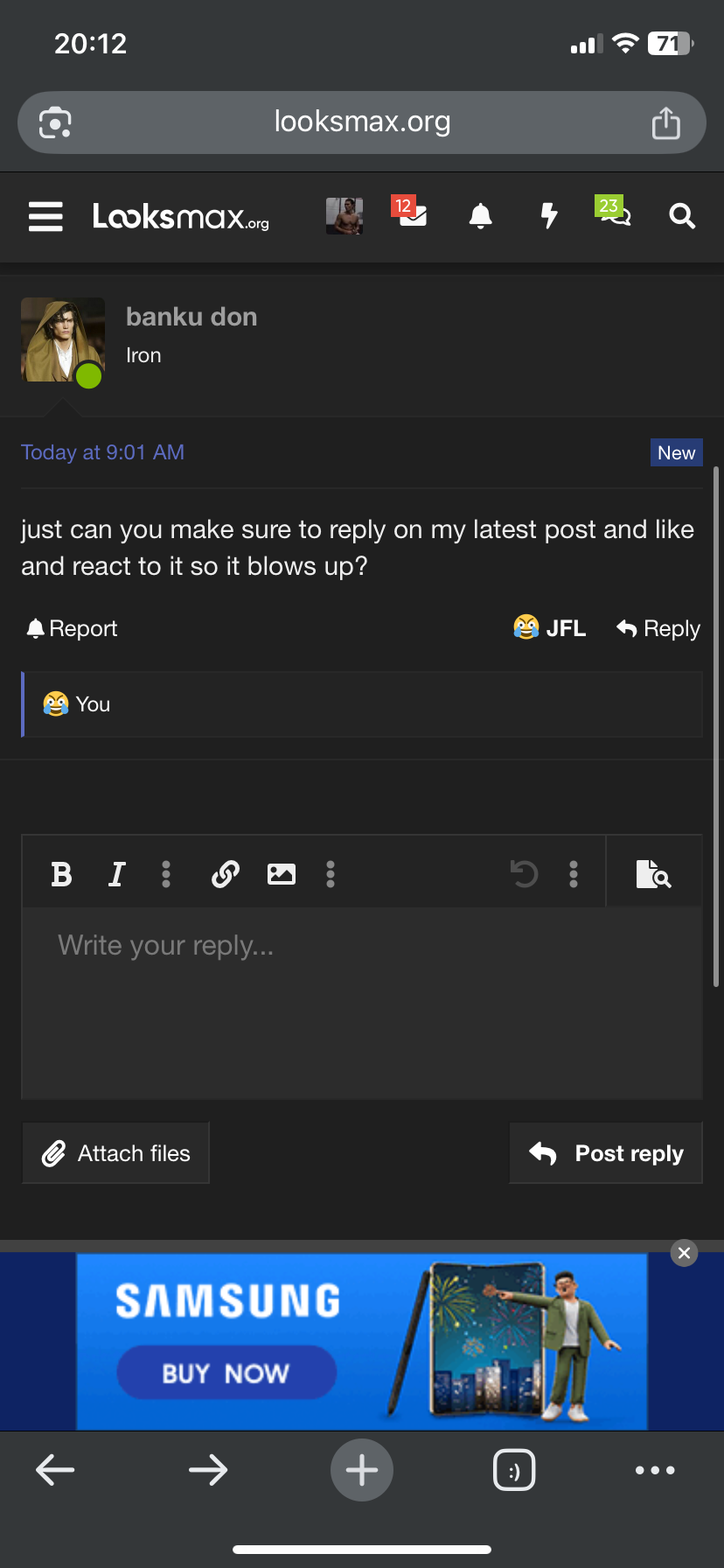
Task: Click the JFL reaction on the post
Action: point(550,628)
